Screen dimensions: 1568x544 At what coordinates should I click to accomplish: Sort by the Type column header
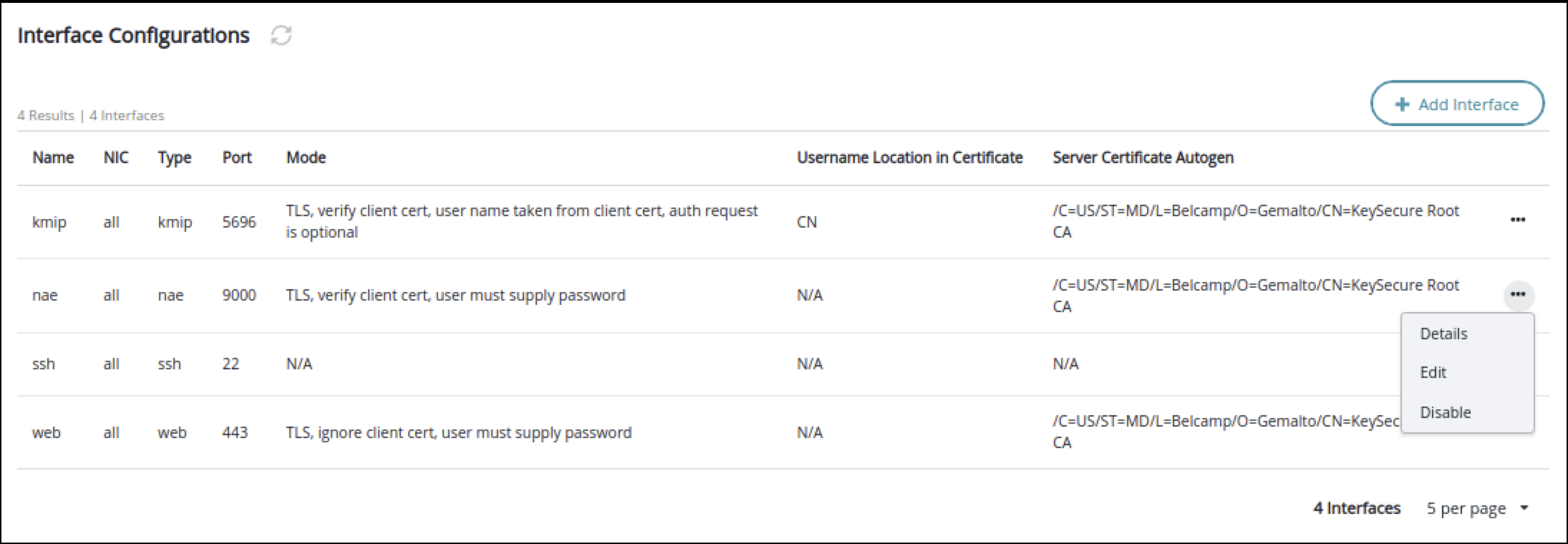174,157
